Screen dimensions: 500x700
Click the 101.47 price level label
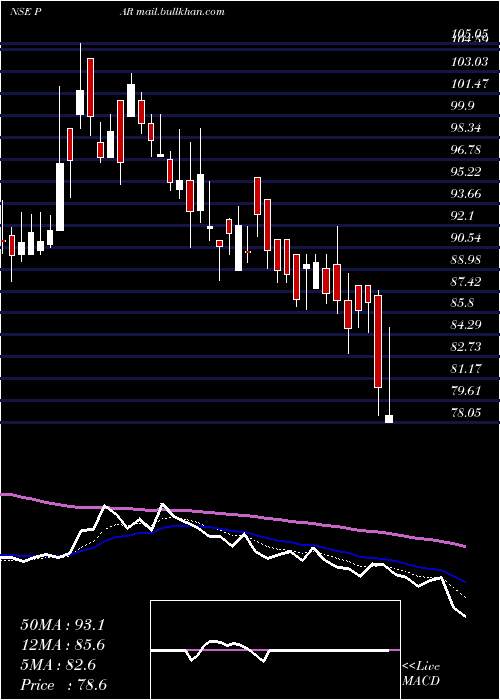click(x=470, y=83)
